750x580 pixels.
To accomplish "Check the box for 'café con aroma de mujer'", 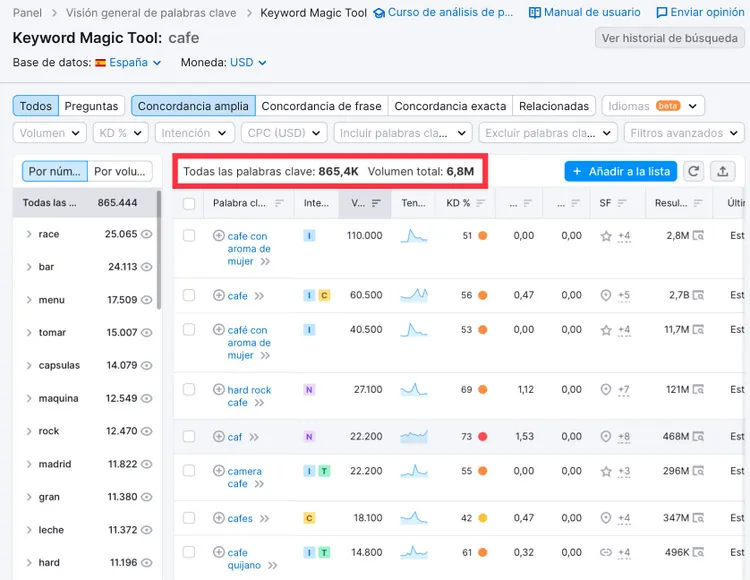I will point(189,329).
